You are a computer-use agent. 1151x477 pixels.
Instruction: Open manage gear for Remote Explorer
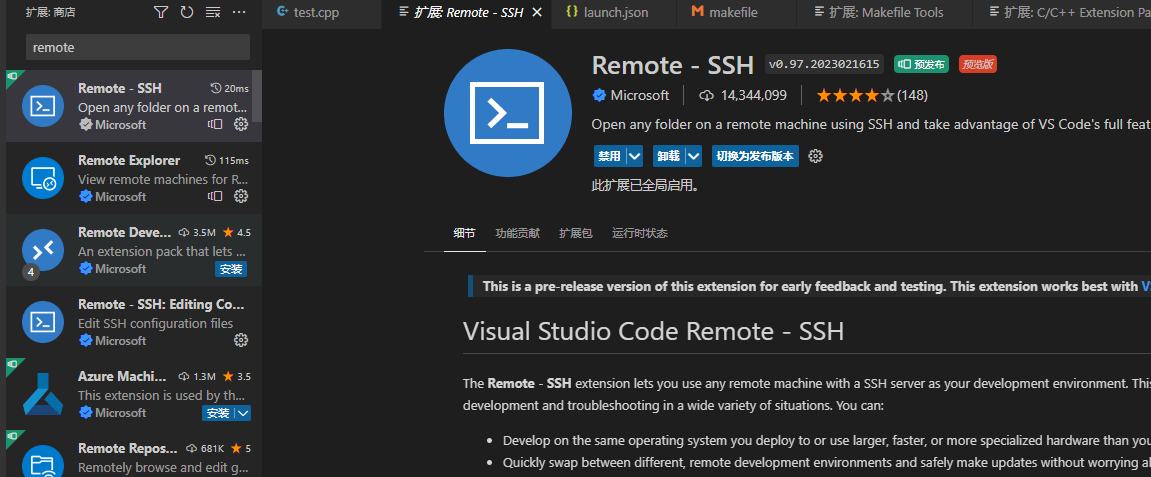click(x=241, y=196)
